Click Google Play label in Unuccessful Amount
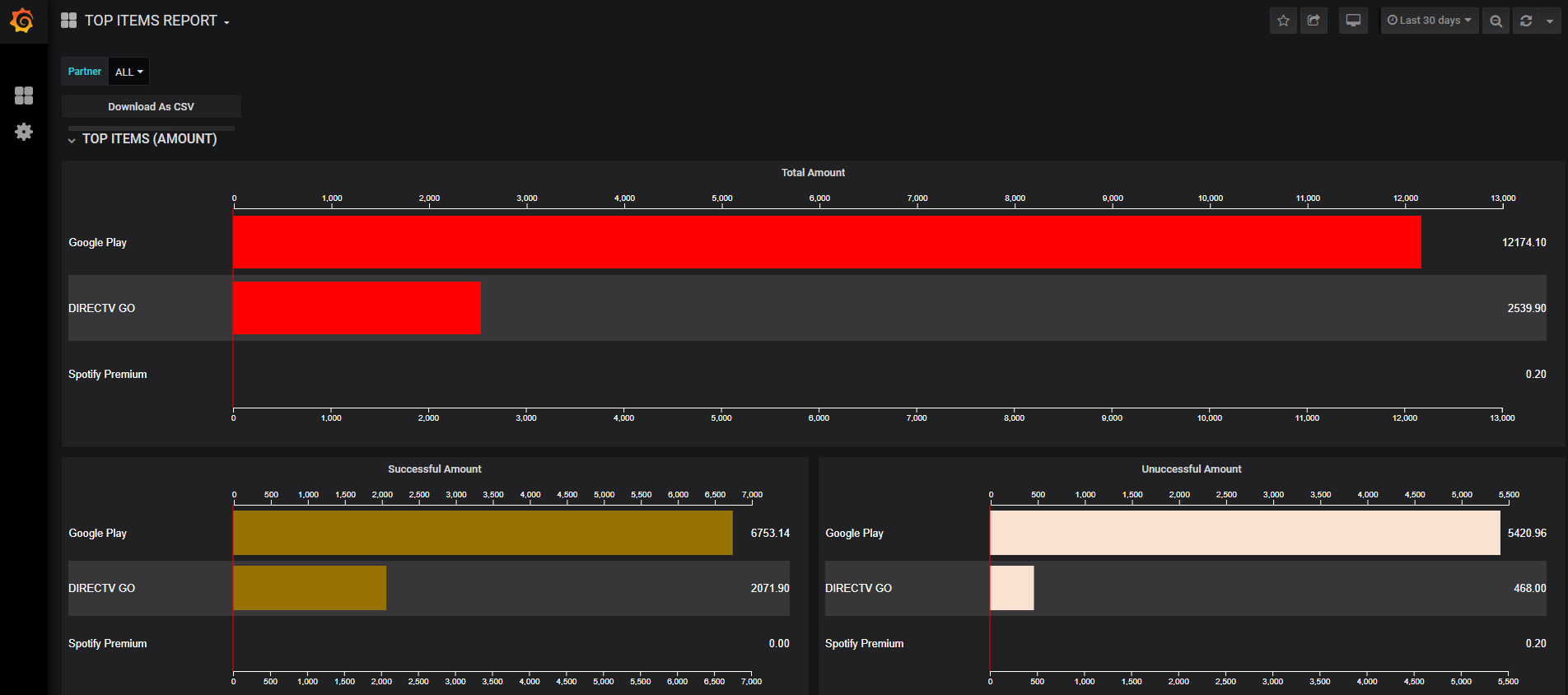Image resolution: width=1568 pixels, height=695 pixels. click(855, 533)
